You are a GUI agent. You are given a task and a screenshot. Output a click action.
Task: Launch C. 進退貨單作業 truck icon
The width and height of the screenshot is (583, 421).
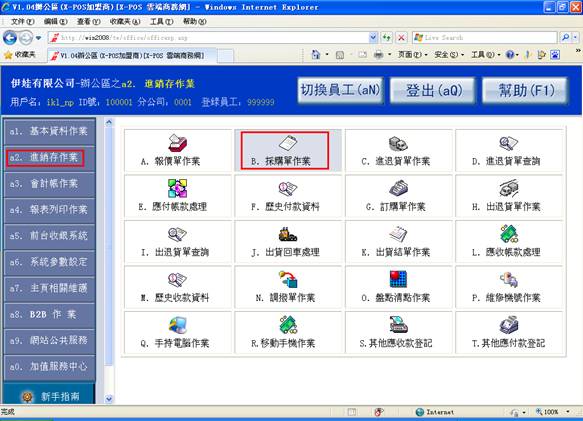(x=398, y=144)
